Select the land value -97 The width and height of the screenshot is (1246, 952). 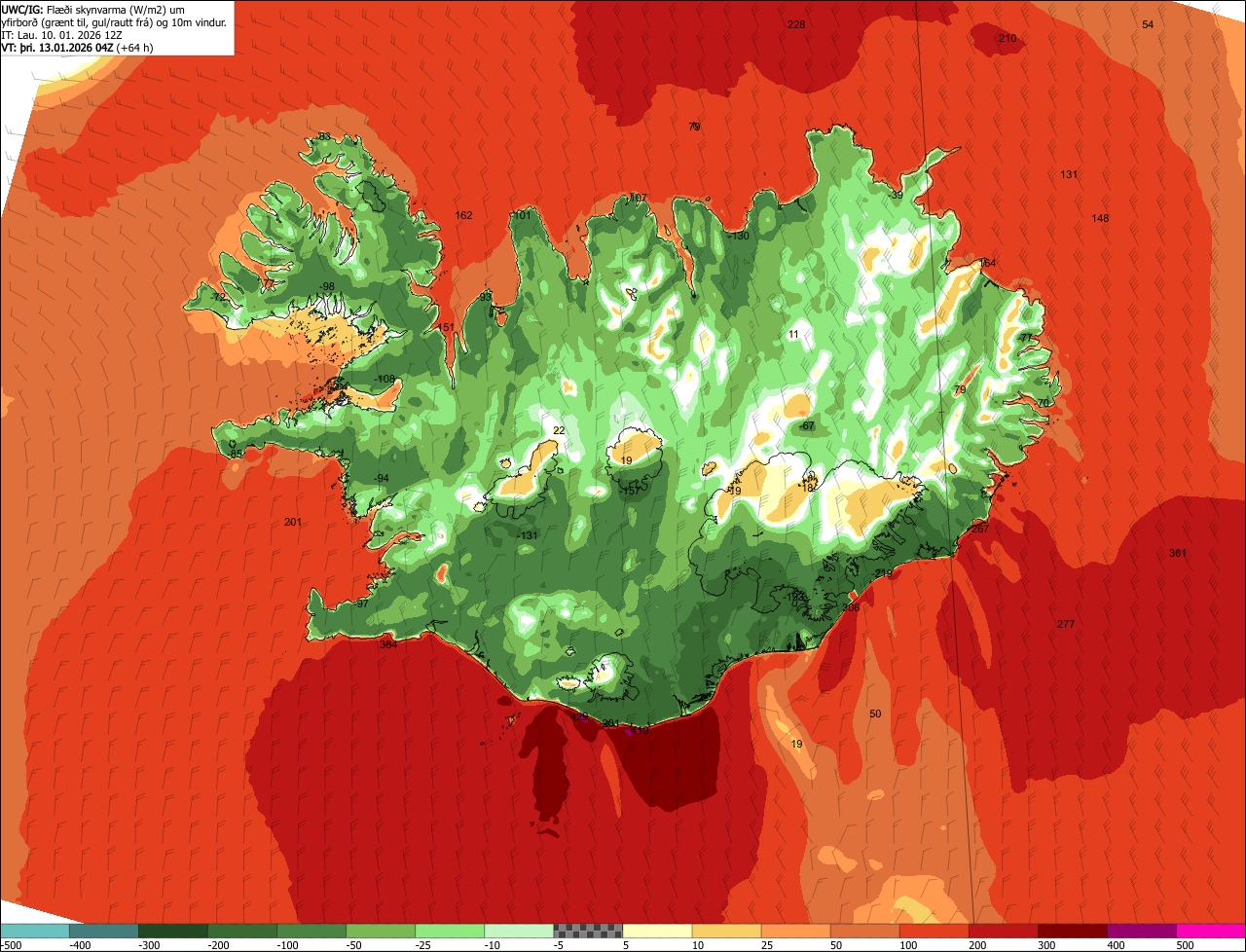click(361, 604)
